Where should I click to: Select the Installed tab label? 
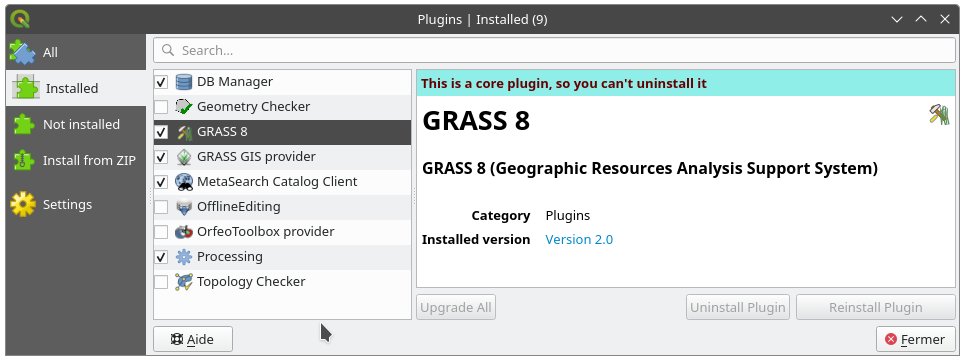[72, 88]
